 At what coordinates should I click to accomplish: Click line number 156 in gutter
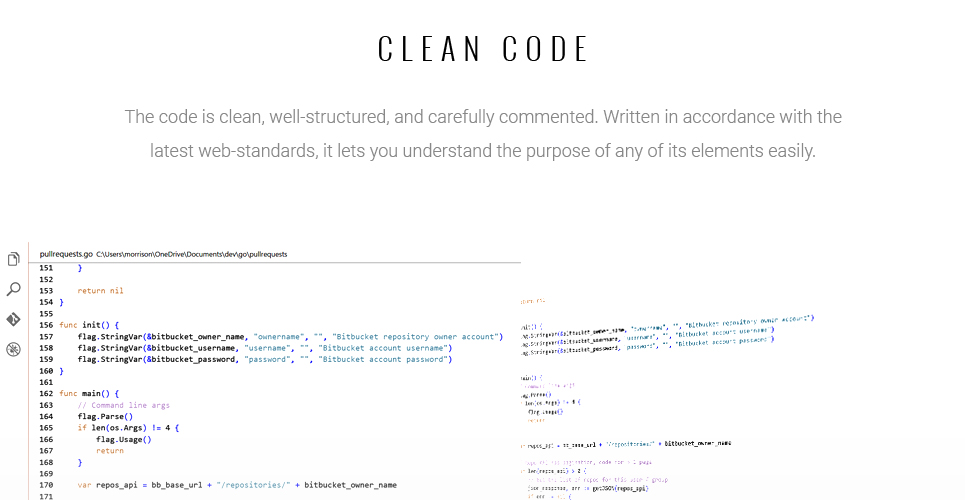(46, 325)
